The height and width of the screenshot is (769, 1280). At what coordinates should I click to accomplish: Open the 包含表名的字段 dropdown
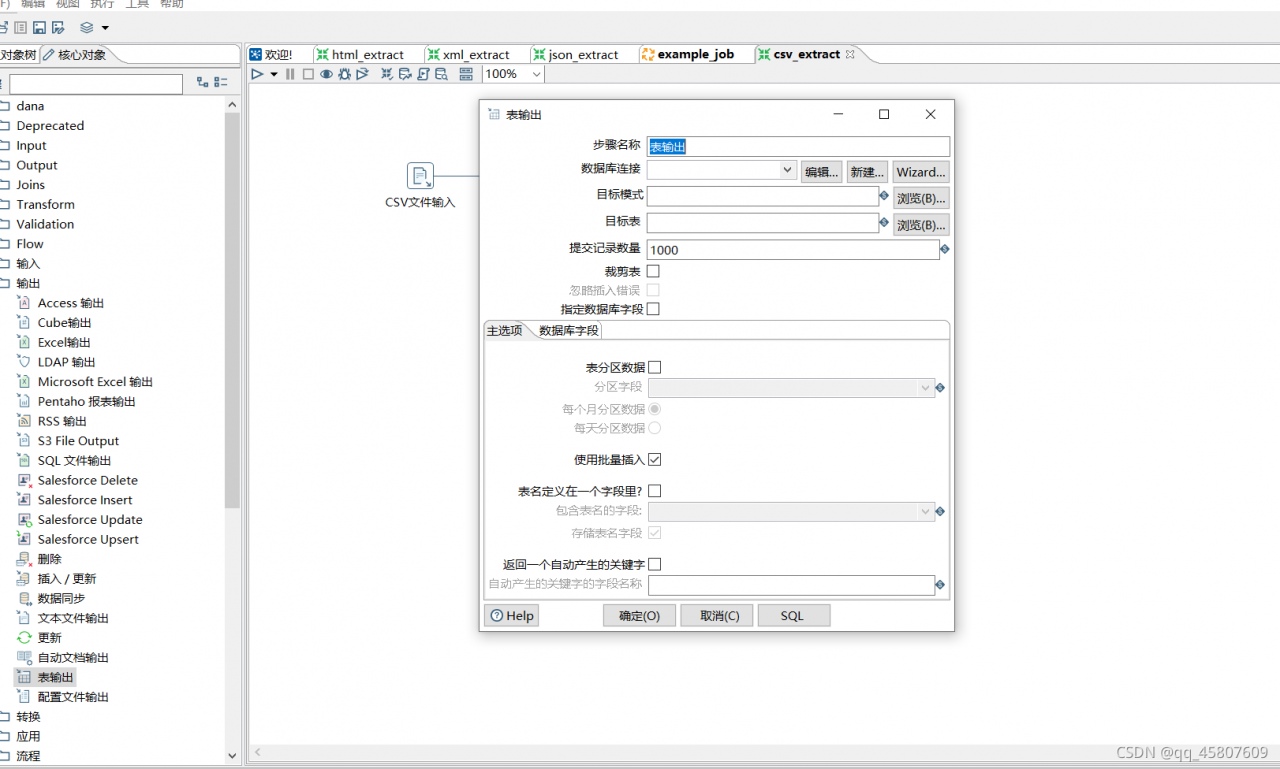(926, 511)
